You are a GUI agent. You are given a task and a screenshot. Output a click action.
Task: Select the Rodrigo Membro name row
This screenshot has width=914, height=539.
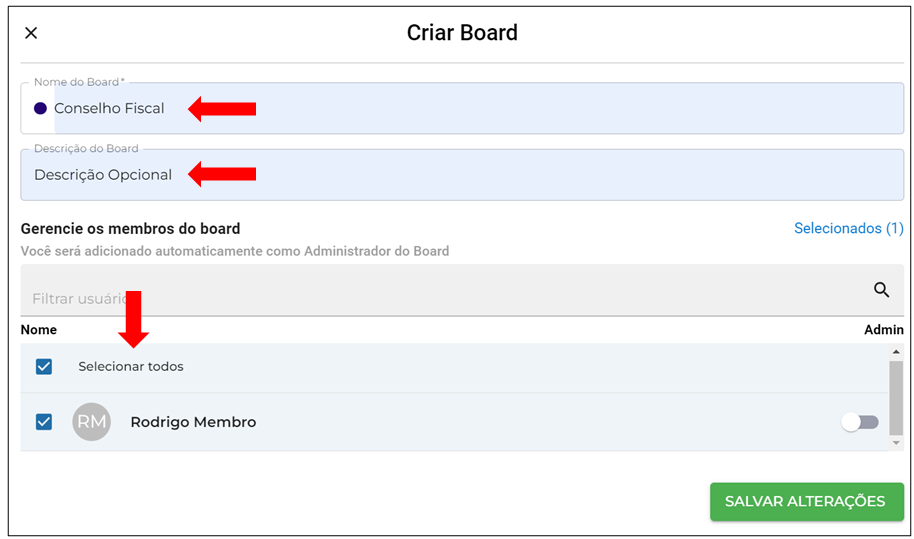pos(455,422)
